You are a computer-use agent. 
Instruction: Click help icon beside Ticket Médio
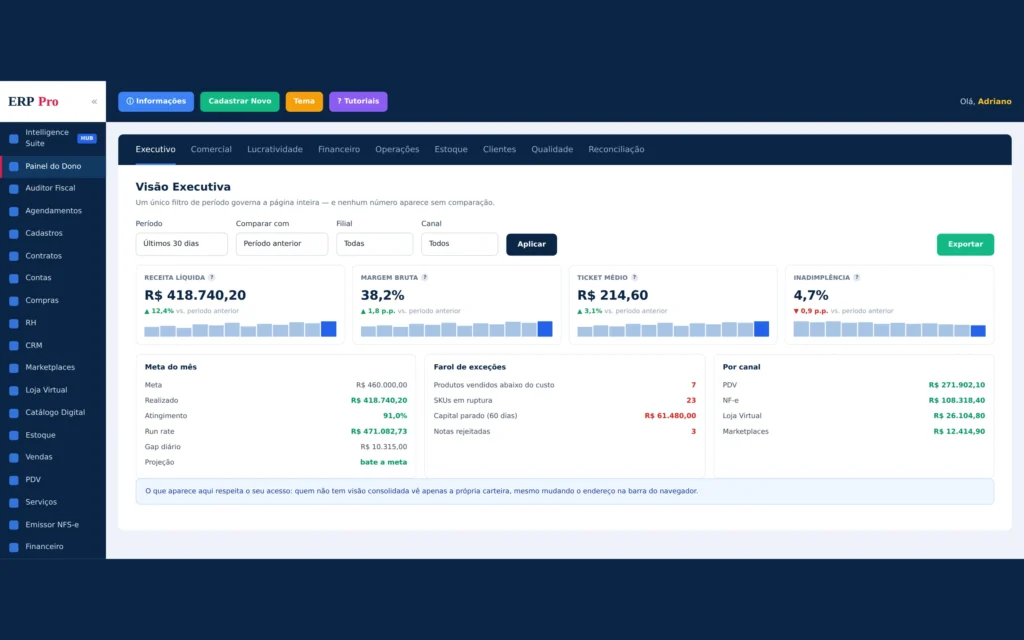(x=634, y=278)
